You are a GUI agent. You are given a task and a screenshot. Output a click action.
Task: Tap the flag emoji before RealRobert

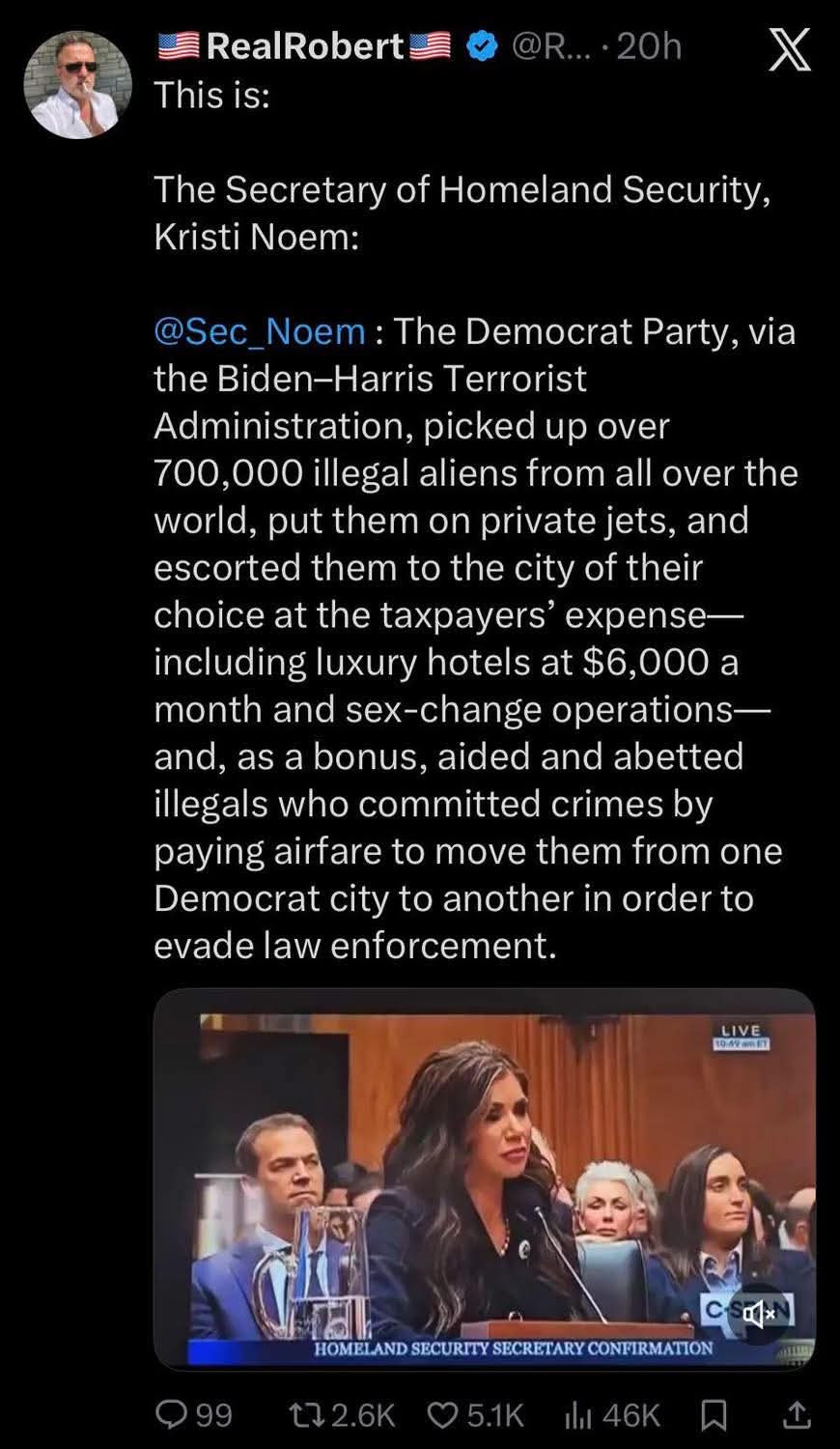pyautogui.click(x=179, y=45)
